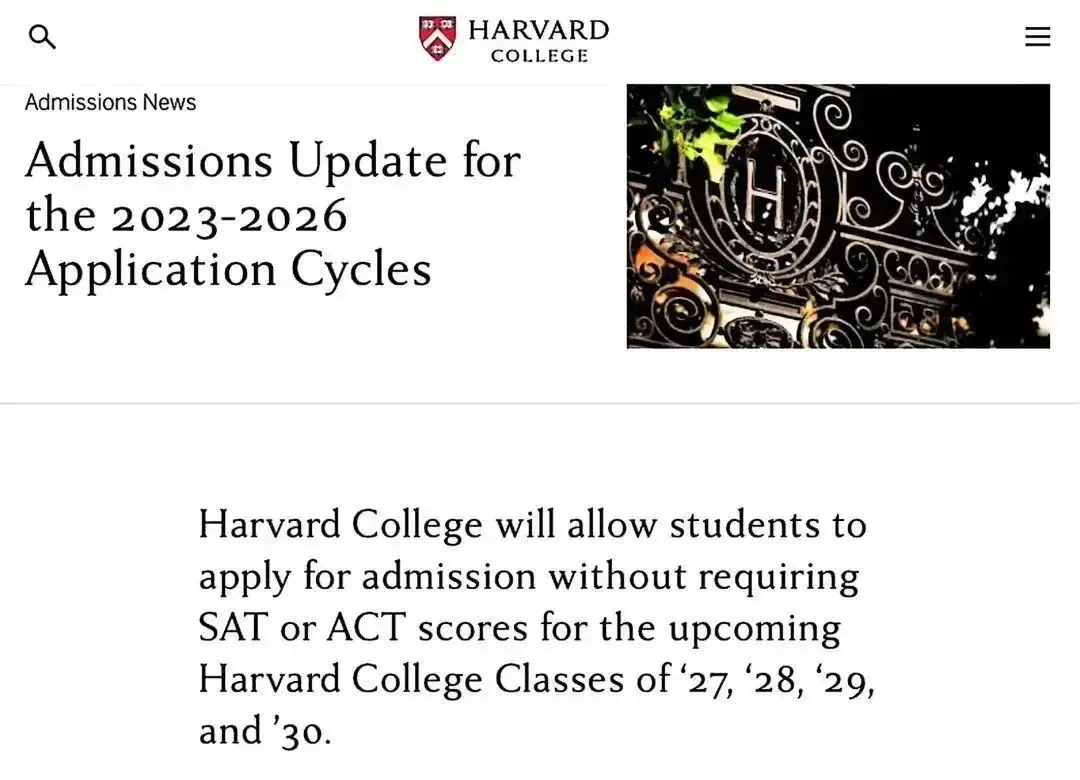
Task: Click 'Application Cycles' in the headline
Action: coord(228,269)
